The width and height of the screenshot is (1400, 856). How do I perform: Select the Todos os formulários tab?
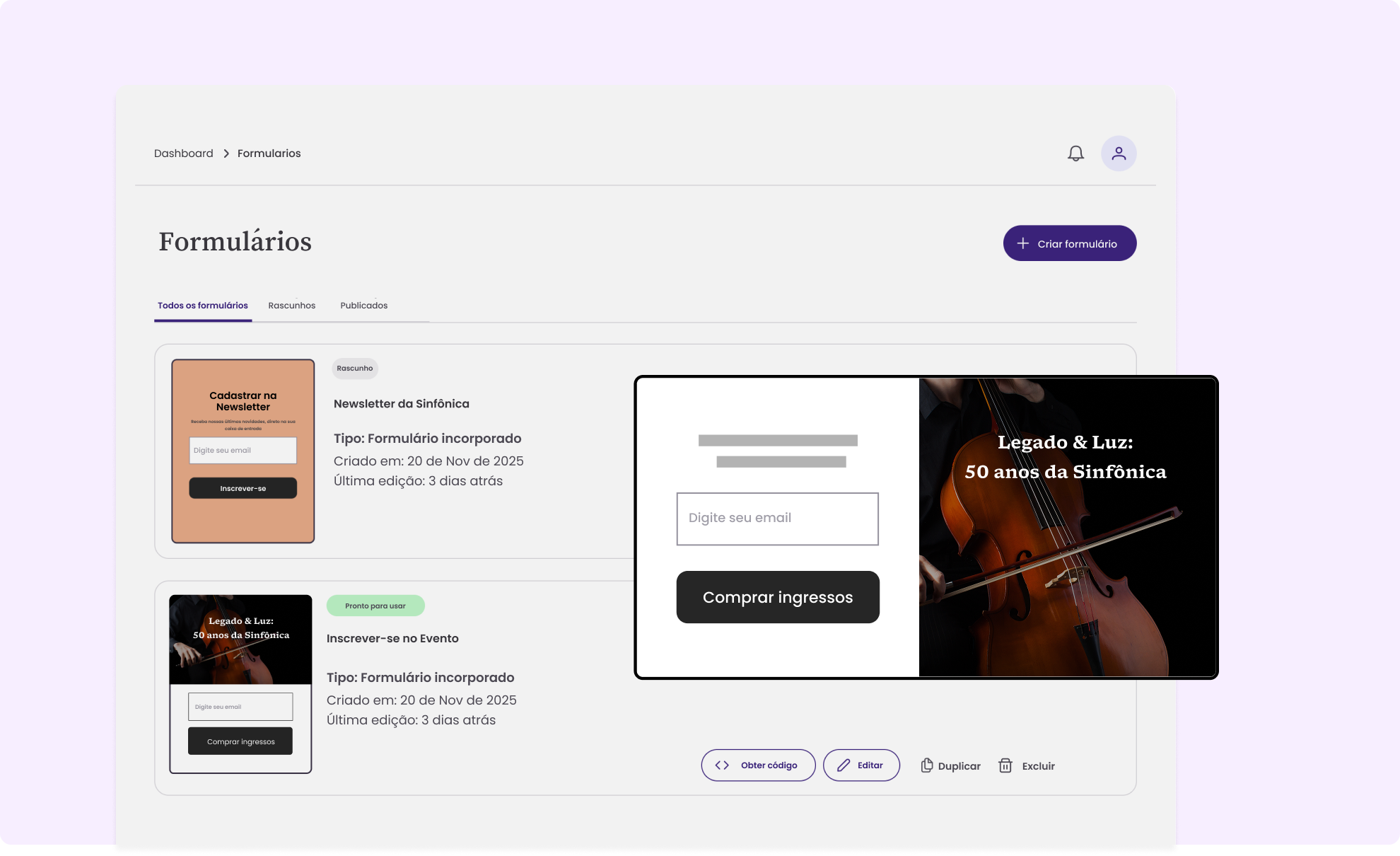point(202,306)
